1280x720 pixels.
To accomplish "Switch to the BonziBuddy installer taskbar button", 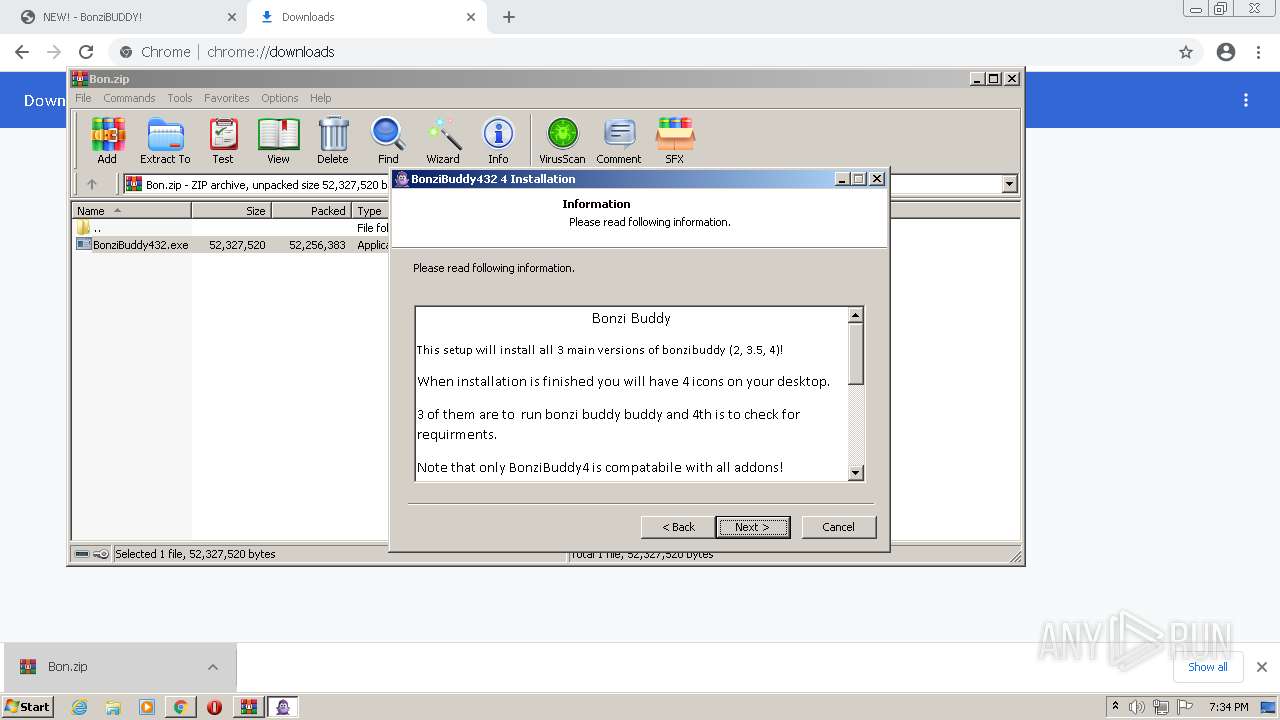I will click(x=283, y=707).
